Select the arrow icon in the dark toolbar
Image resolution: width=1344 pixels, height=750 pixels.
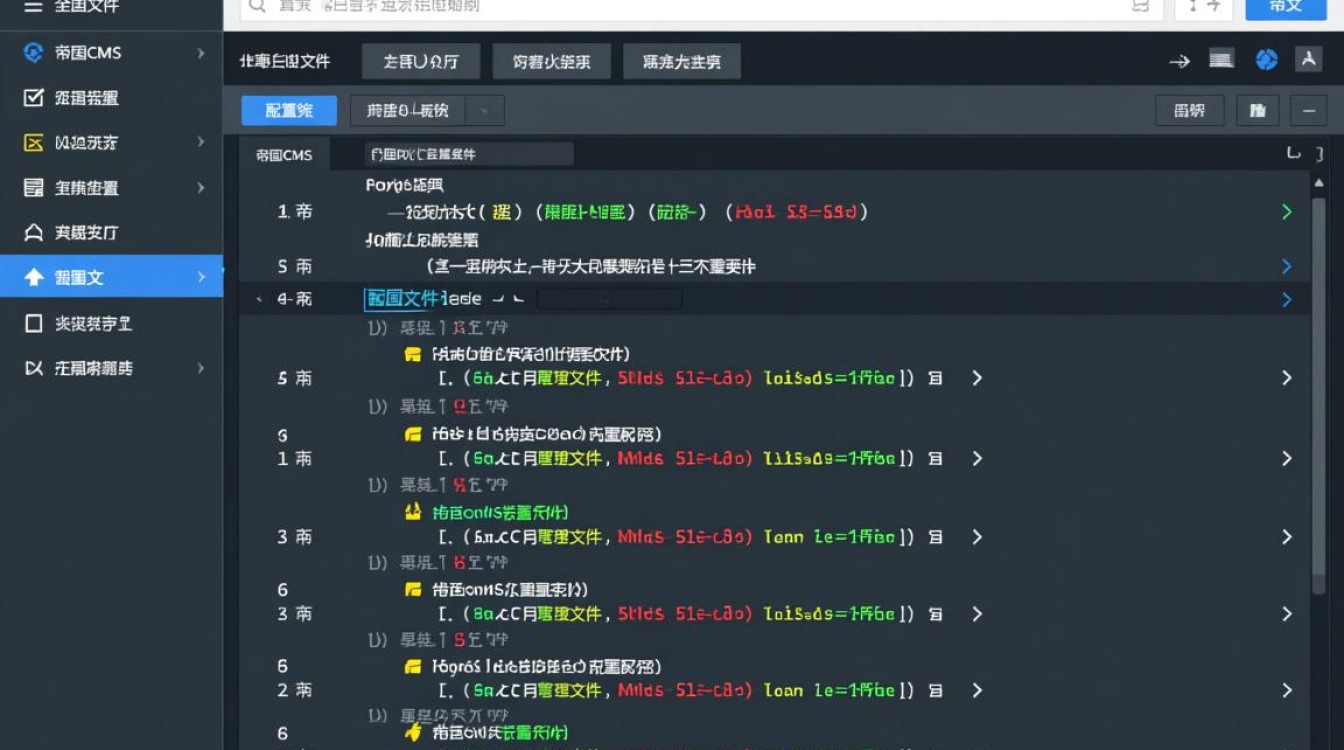click(x=1180, y=60)
